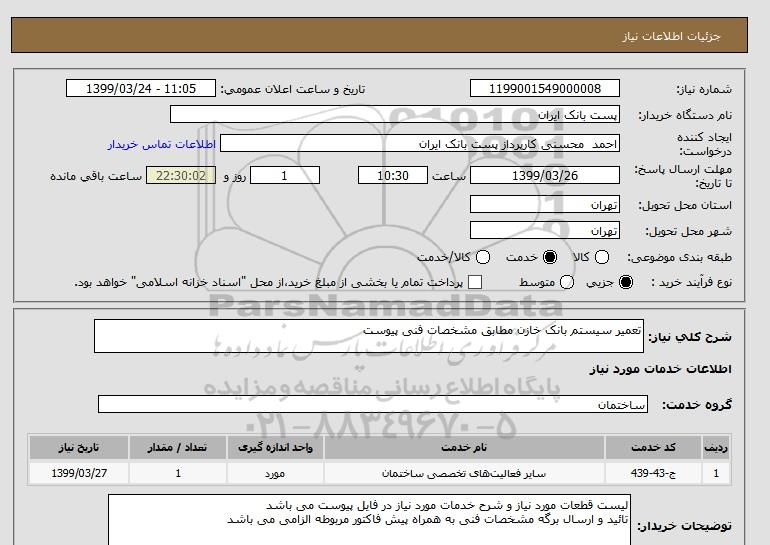Click the days remaining field showing 1
The height and width of the screenshot is (545, 770).
(x=285, y=175)
